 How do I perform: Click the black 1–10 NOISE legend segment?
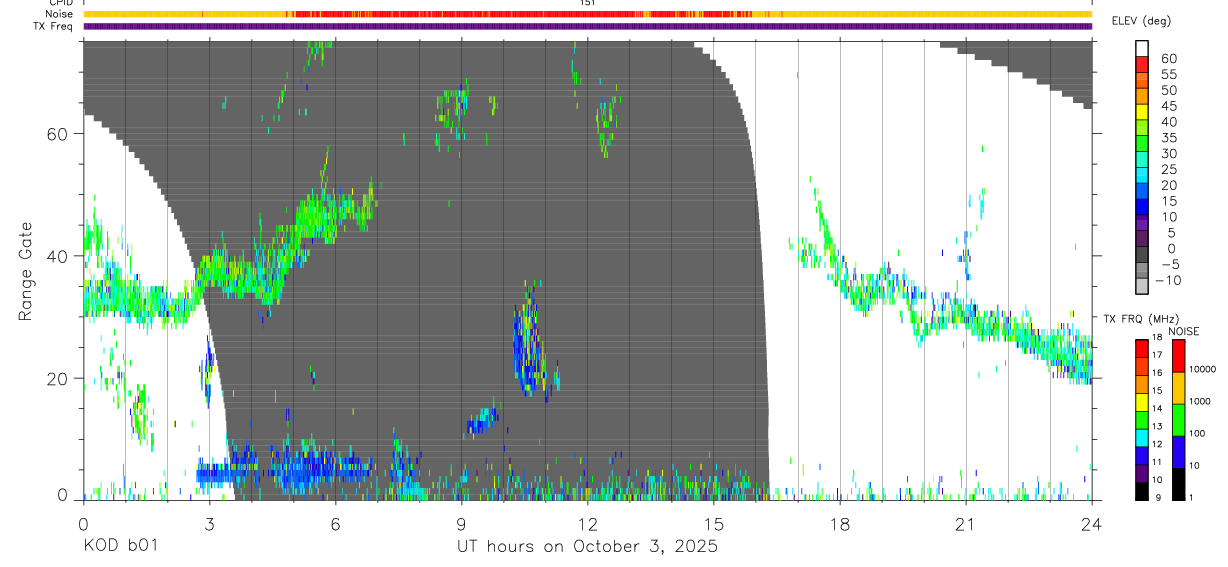(x=1179, y=484)
